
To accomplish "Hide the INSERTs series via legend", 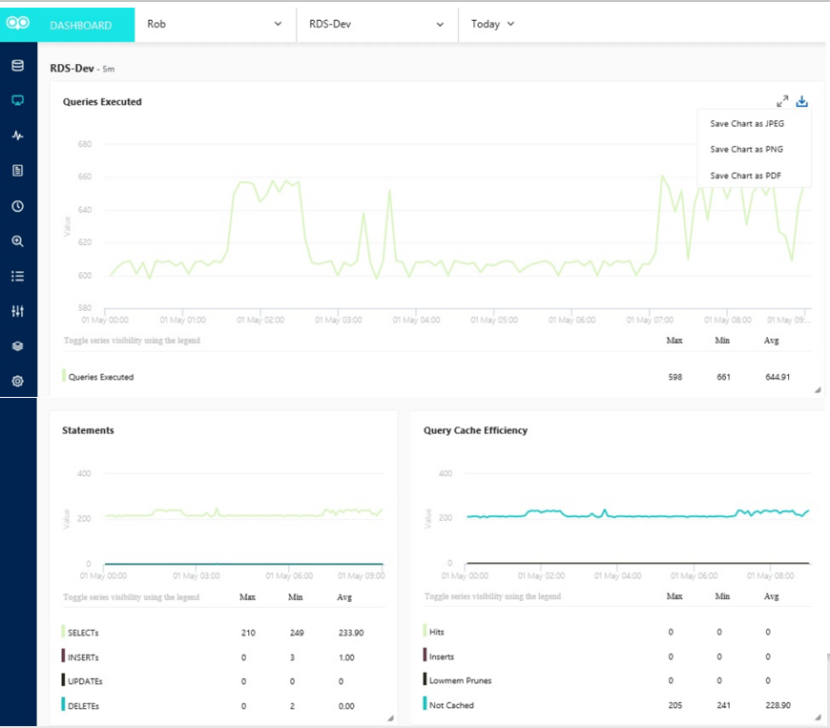I will point(84,657).
